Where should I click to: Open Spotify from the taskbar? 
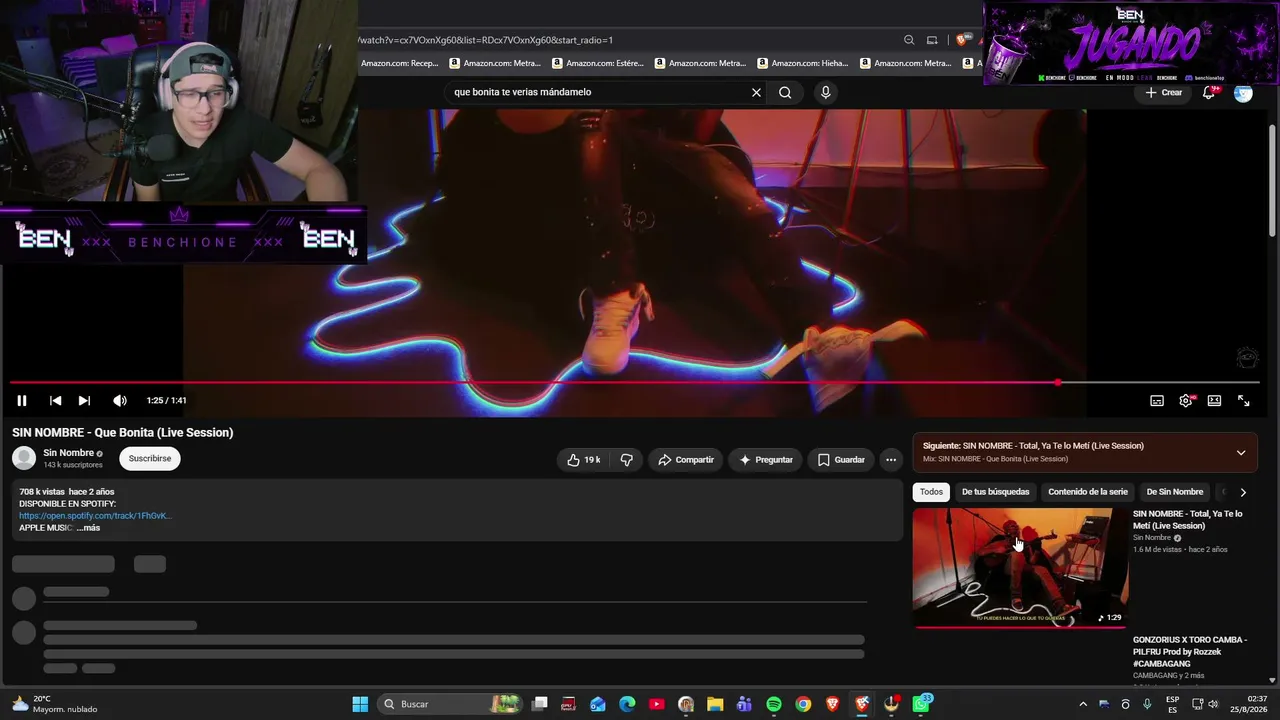tap(774, 704)
